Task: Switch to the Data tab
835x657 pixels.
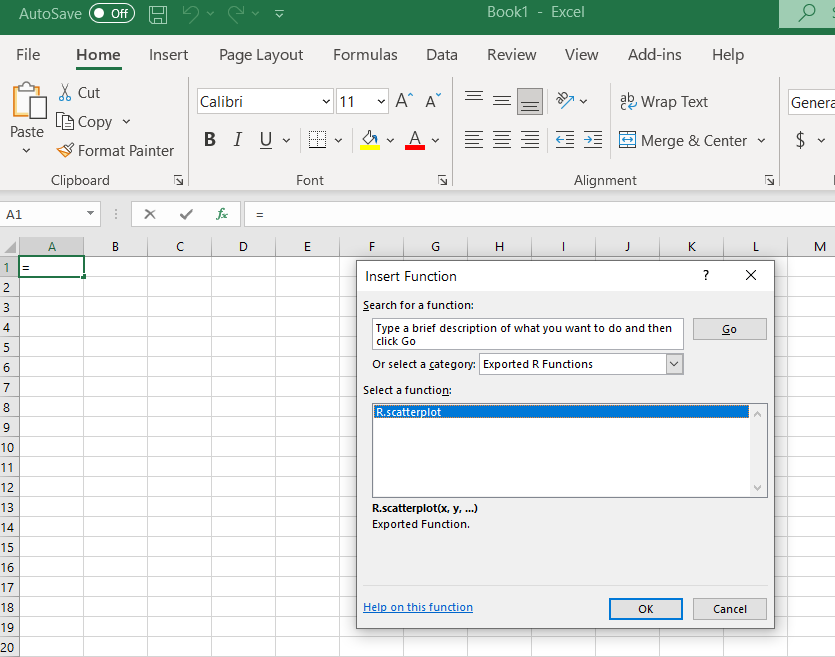Action: 442,55
